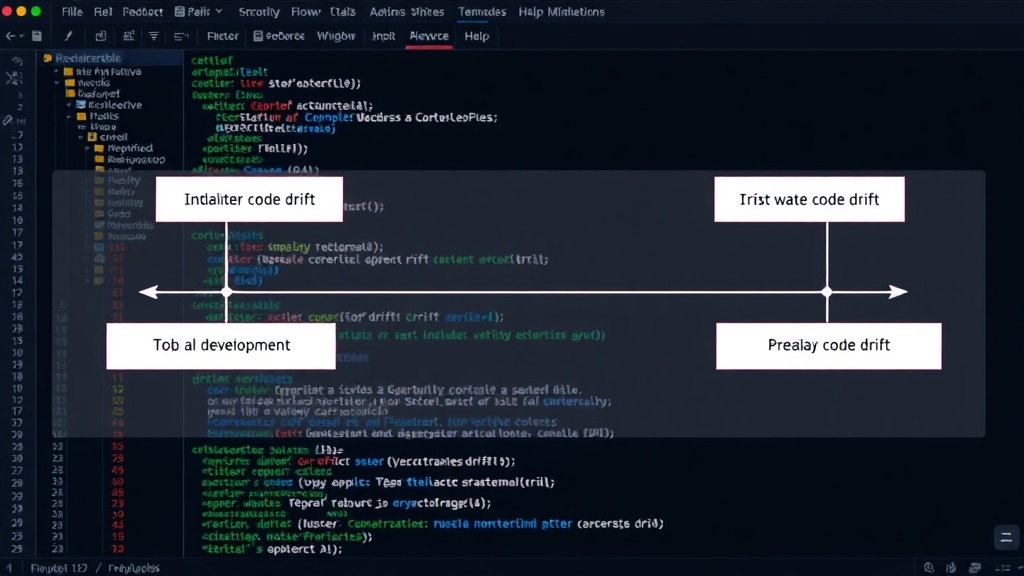Screen dimensions: 1024x576
Task: Expand the 'crreil' tree node
Action: click(x=81, y=137)
